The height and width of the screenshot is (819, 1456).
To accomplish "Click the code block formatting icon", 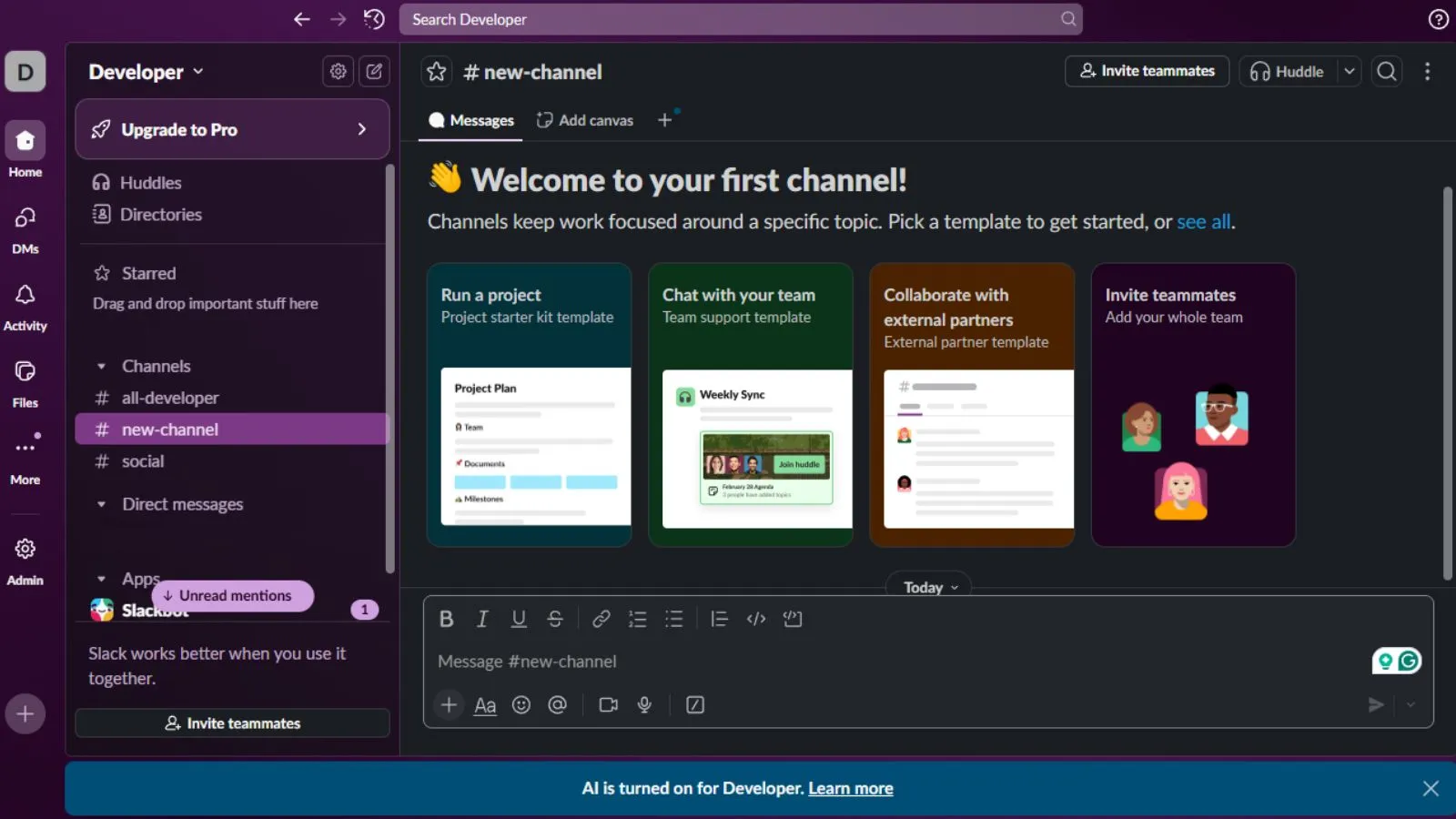I will point(793,620).
